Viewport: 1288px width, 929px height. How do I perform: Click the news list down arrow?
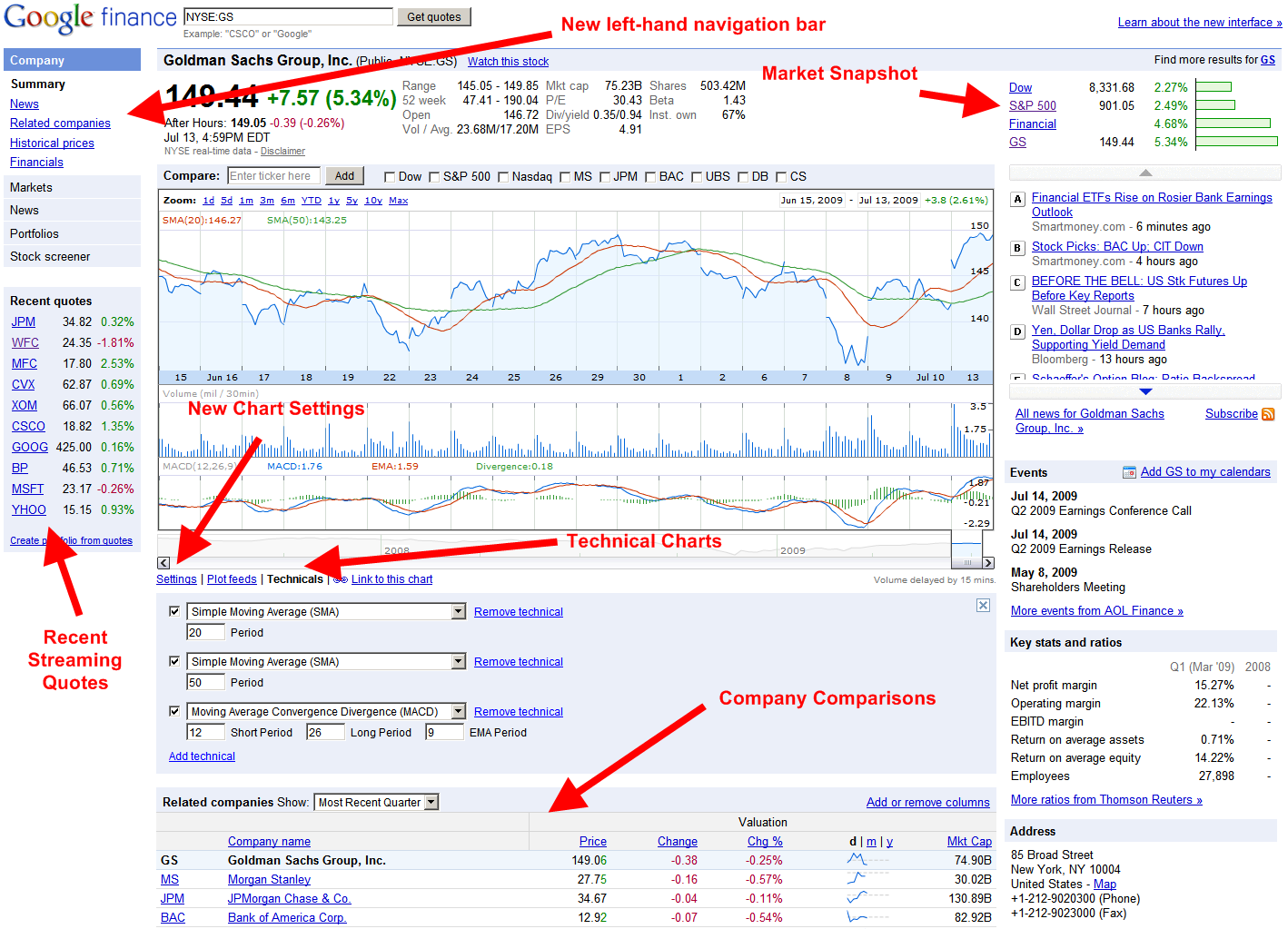(x=1145, y=391)
